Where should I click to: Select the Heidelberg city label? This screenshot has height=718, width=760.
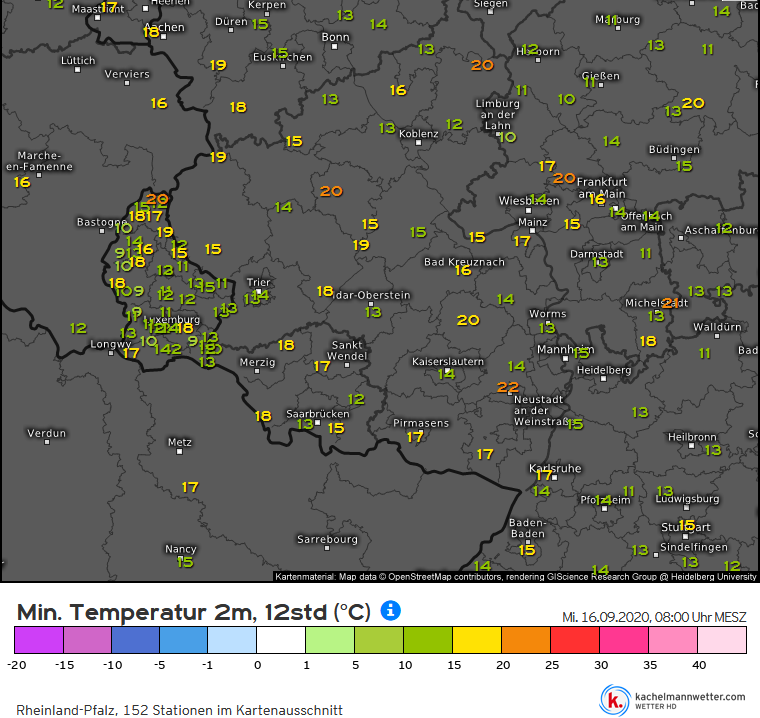coord(604,370)
